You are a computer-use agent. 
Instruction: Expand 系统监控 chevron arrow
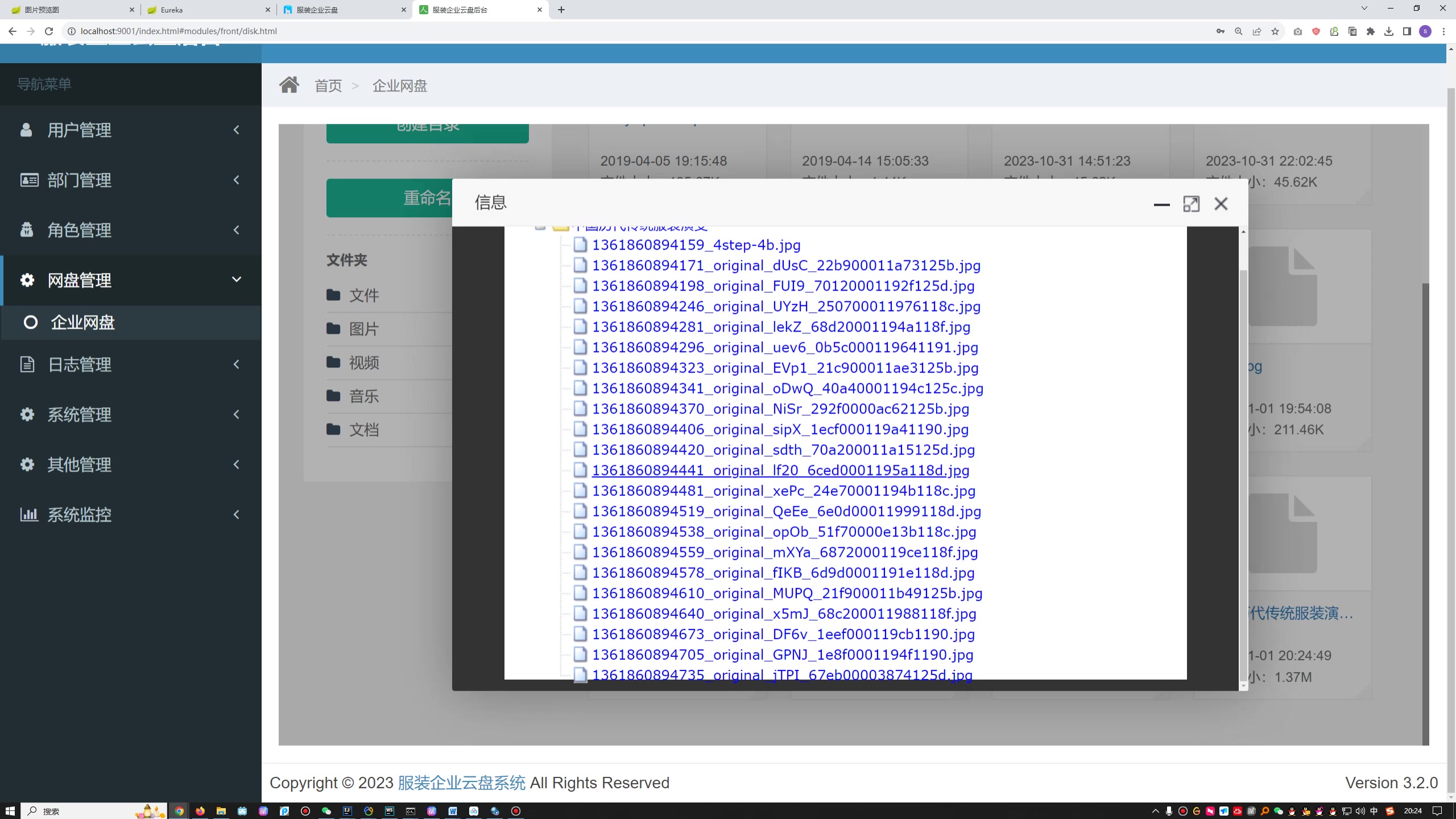237,514
